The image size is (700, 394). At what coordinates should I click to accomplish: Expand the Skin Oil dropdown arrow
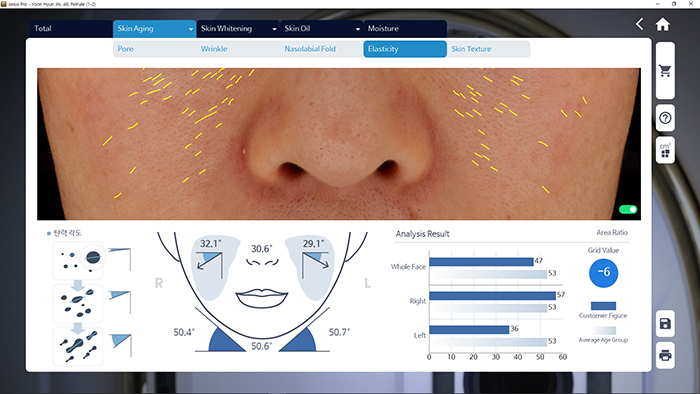click(x=358, y=29)
